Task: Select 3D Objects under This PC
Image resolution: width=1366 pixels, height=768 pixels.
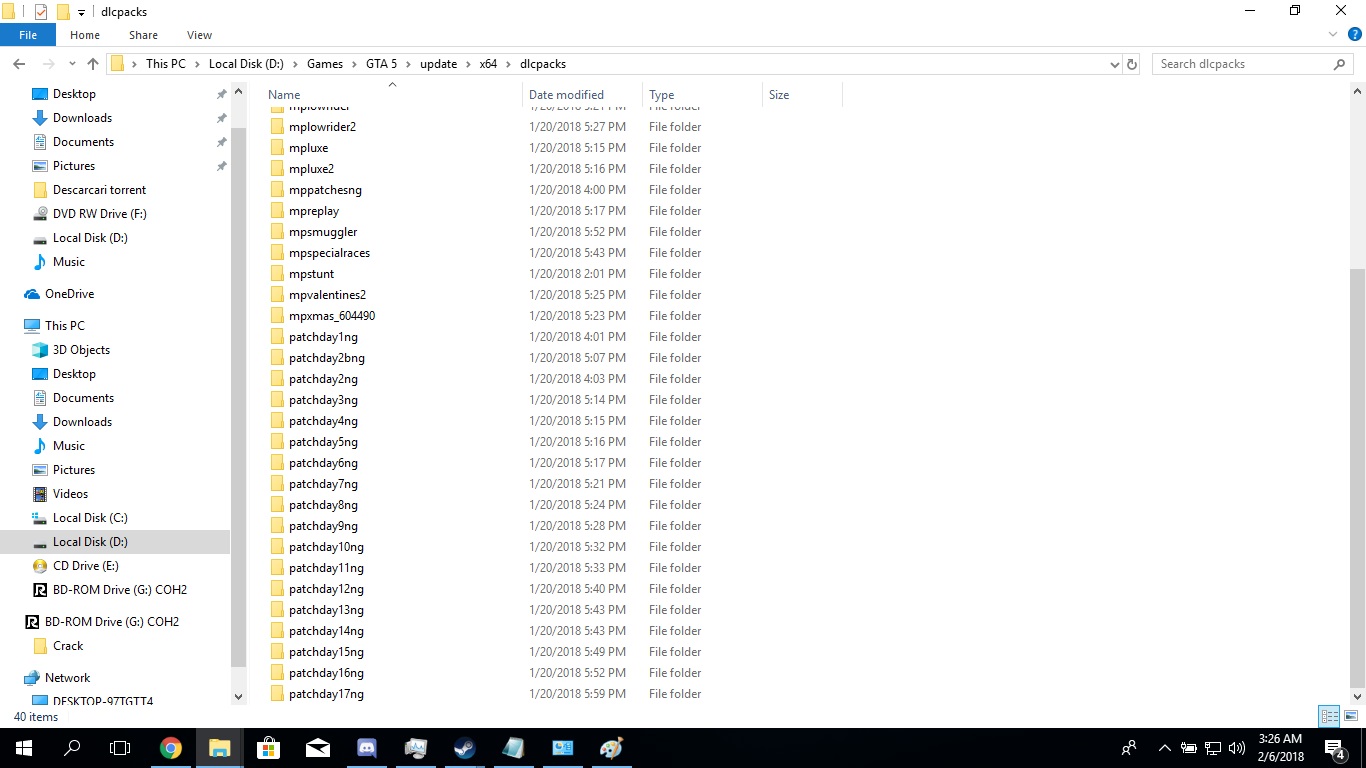Action: (81, 350)
